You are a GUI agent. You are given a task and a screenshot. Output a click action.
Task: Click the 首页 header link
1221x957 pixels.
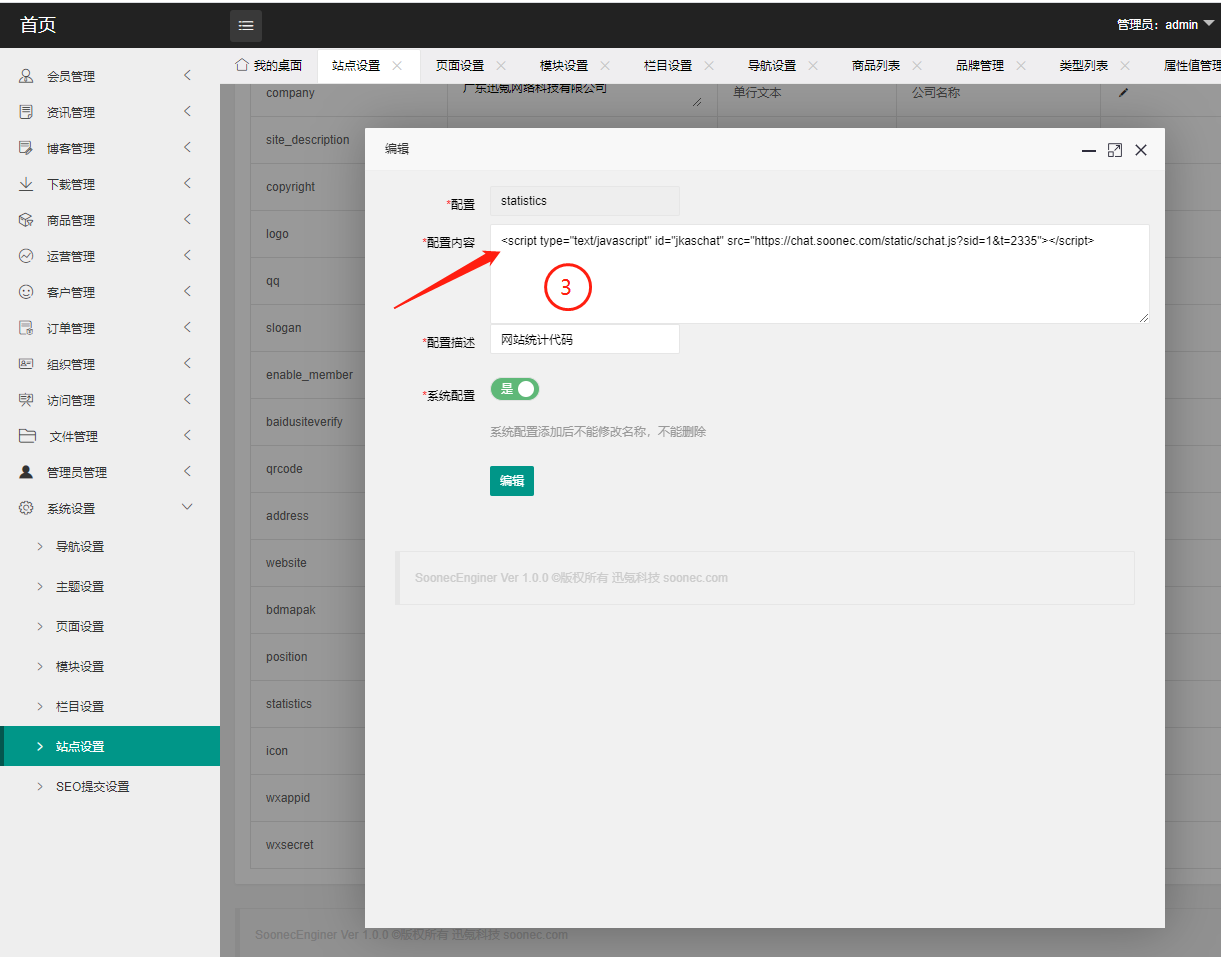tap(38, 25)
